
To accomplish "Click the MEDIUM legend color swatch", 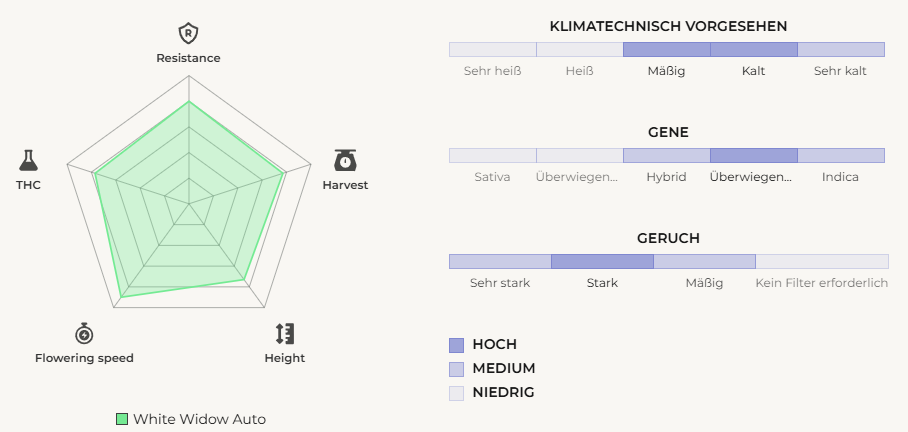I will (457, 368).
